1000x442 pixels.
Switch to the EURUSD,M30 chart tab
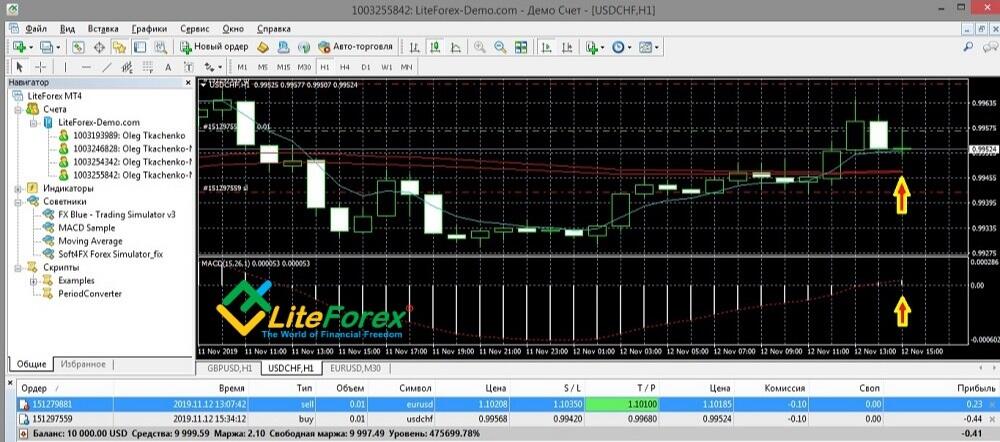[x=357, y=369]
